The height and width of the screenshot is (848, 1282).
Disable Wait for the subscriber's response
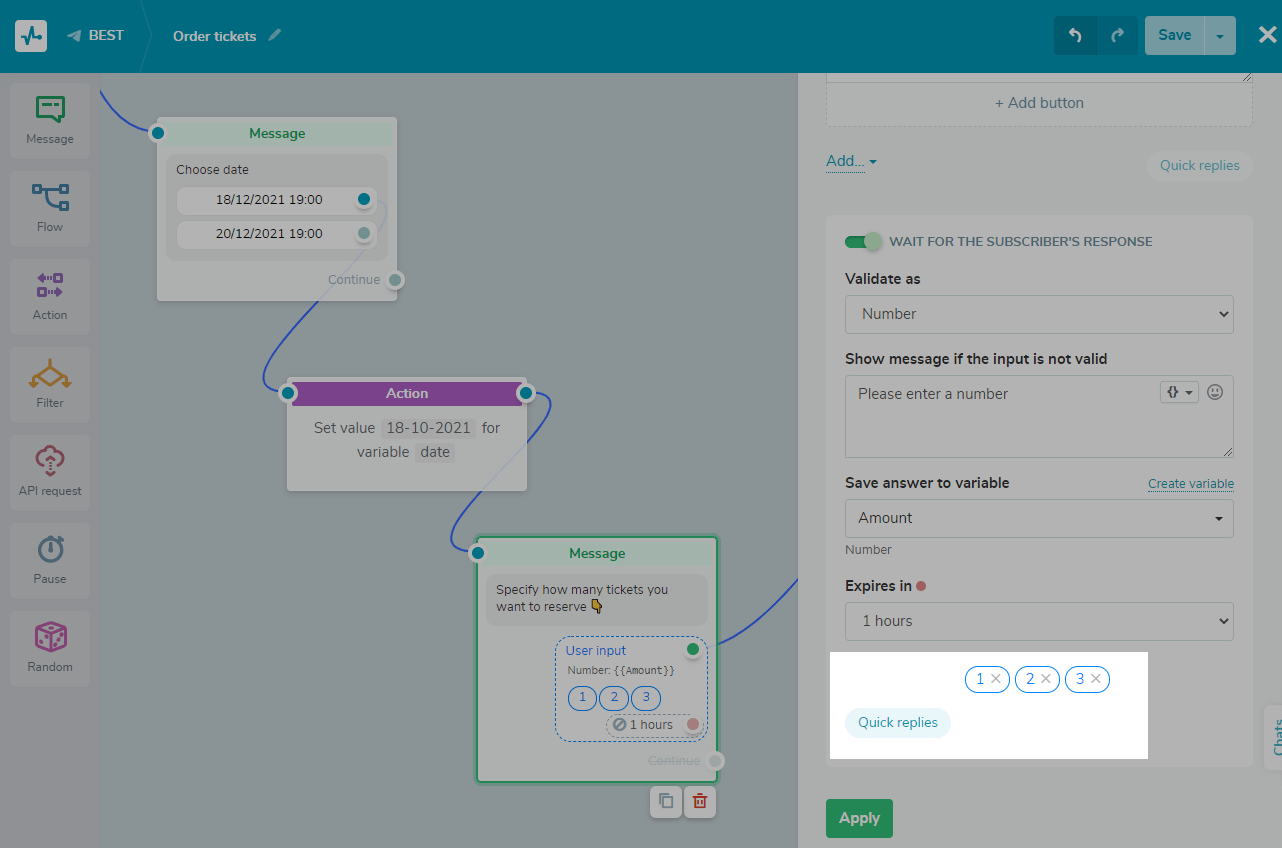click(863, 241)
